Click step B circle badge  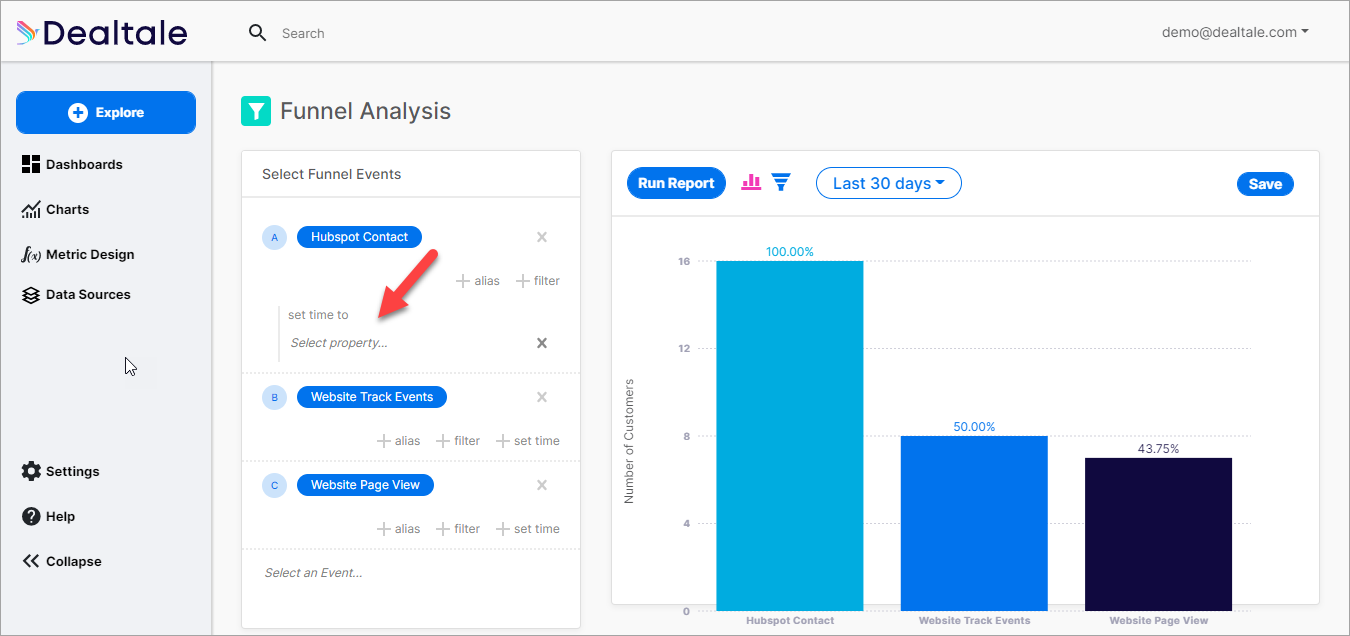click(274, 397)
